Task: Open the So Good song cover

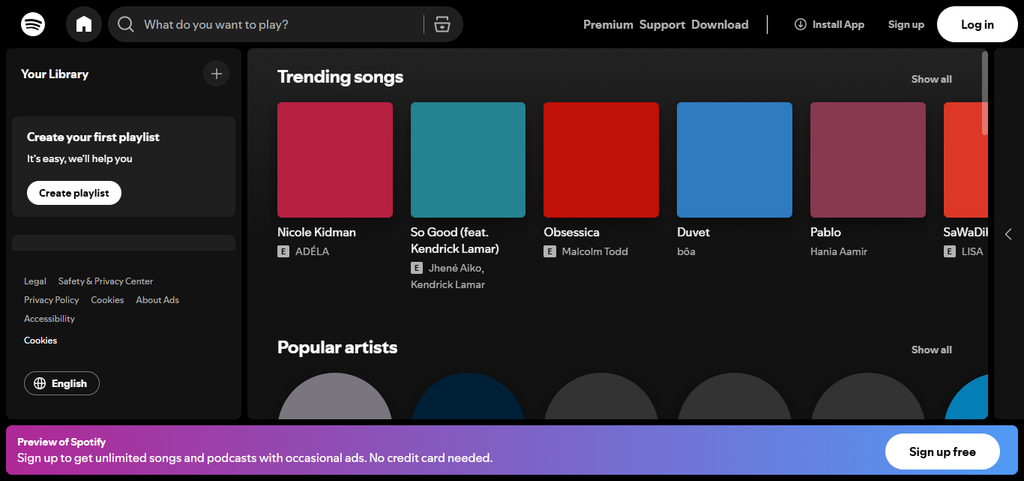Action: [x=468, y=160]
